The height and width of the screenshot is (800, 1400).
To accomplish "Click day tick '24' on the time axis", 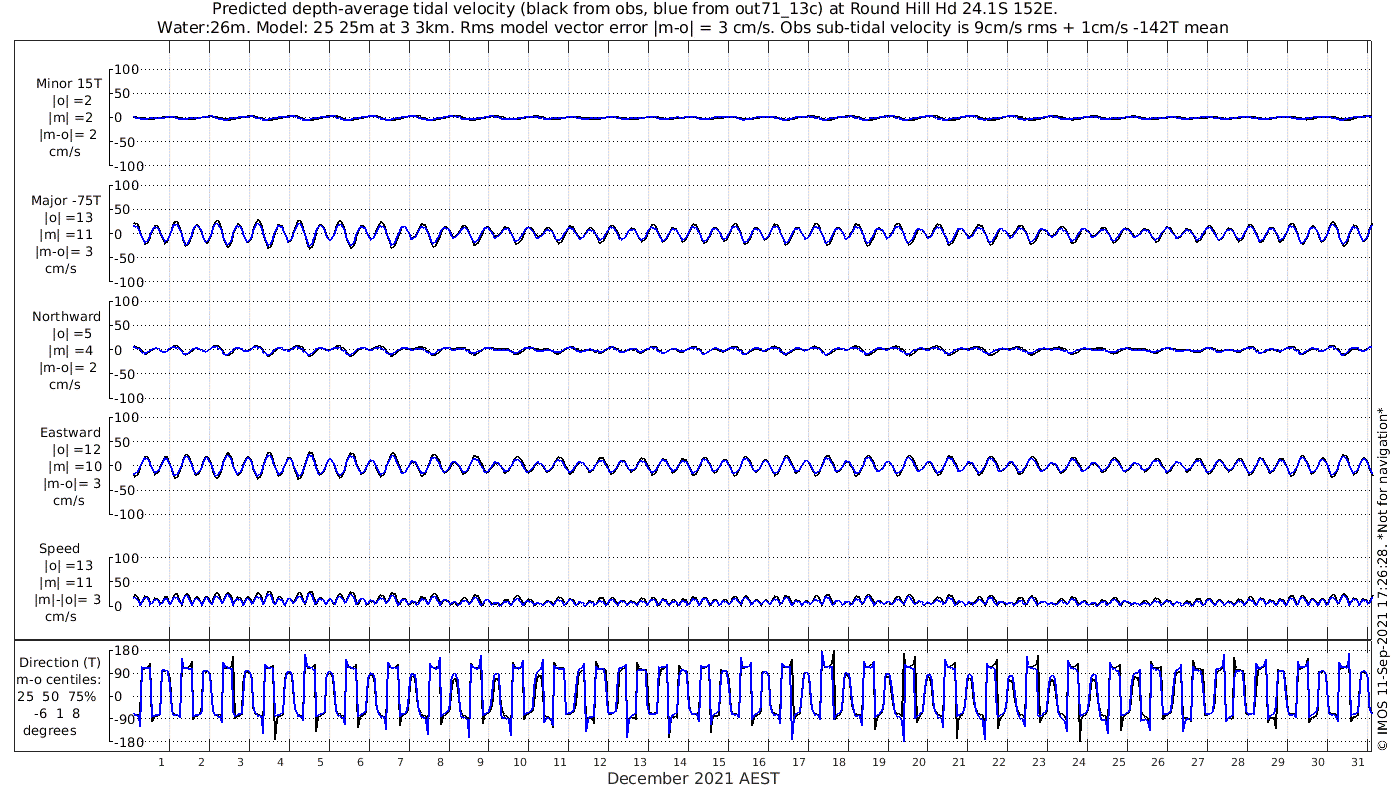I will click(1078, 762).
